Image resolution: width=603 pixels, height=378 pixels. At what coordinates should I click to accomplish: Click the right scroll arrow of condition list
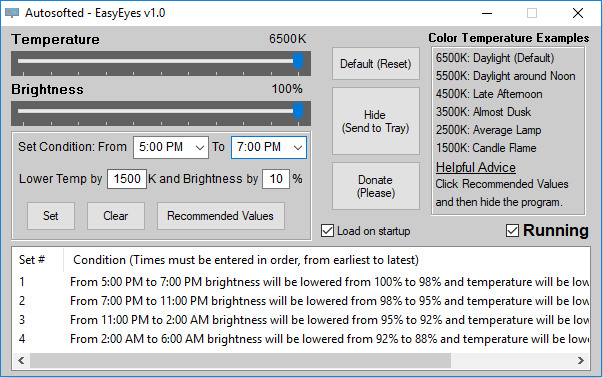pyautogui.click(x=581, y=360)
